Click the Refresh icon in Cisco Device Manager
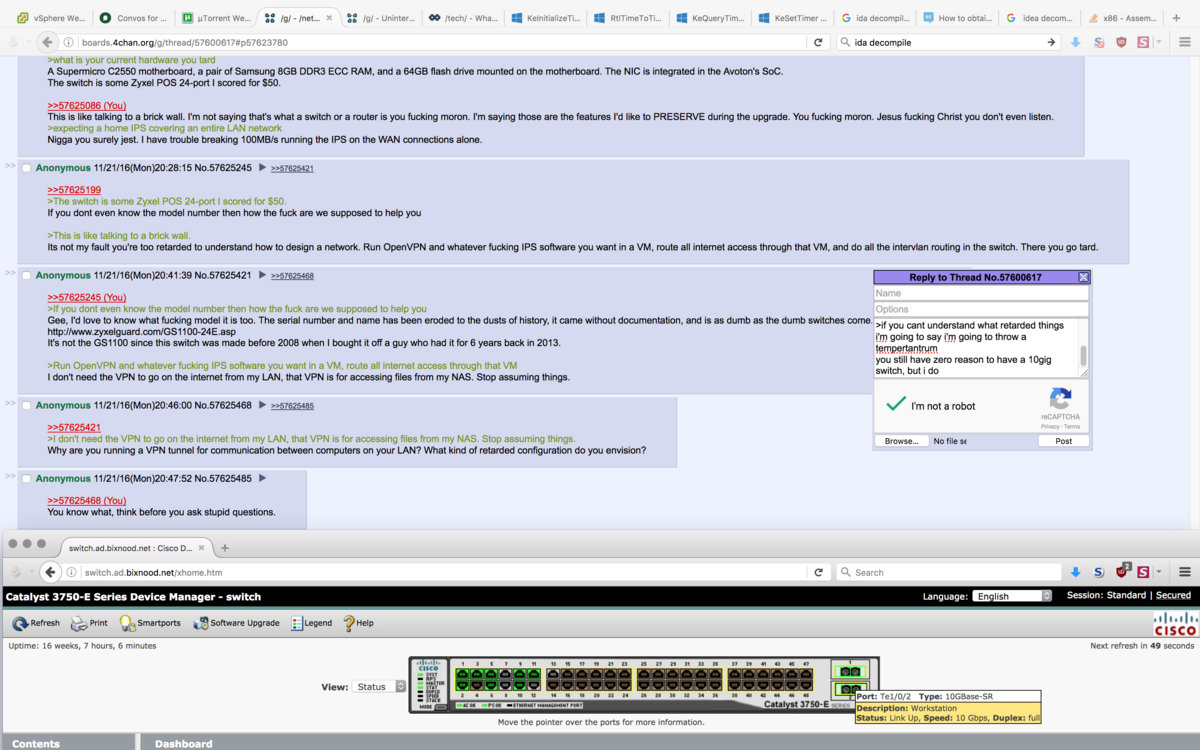Image resolution: width=1200 pixels, height=750 pixels. point(20,623)
